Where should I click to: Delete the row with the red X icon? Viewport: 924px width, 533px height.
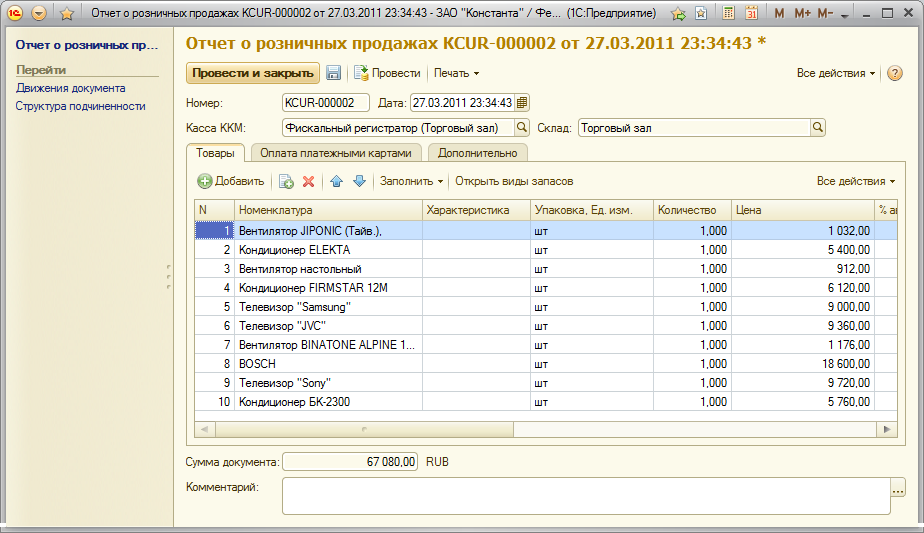[308, 182]
